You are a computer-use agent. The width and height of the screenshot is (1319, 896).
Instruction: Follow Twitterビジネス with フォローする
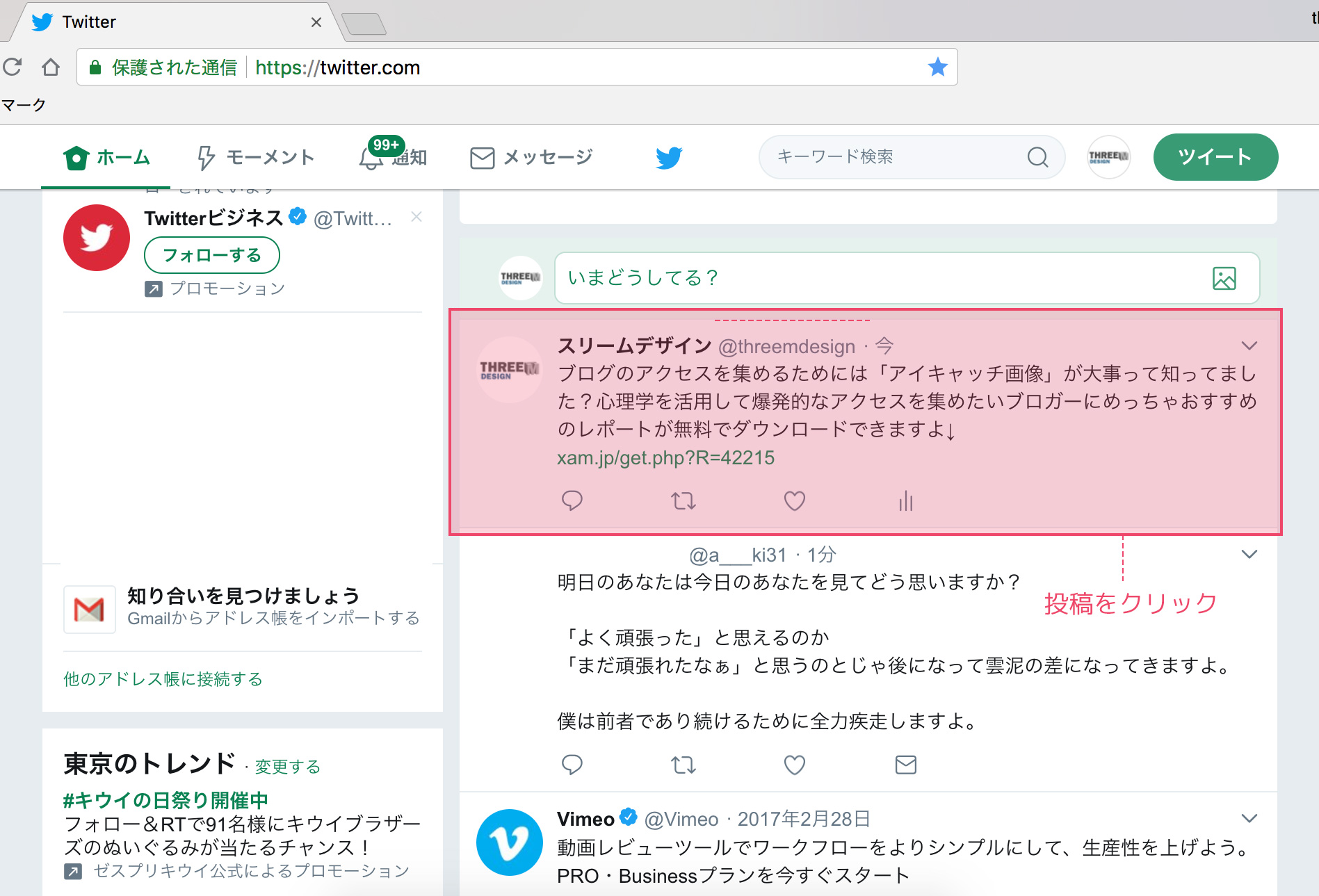point(211,255)
